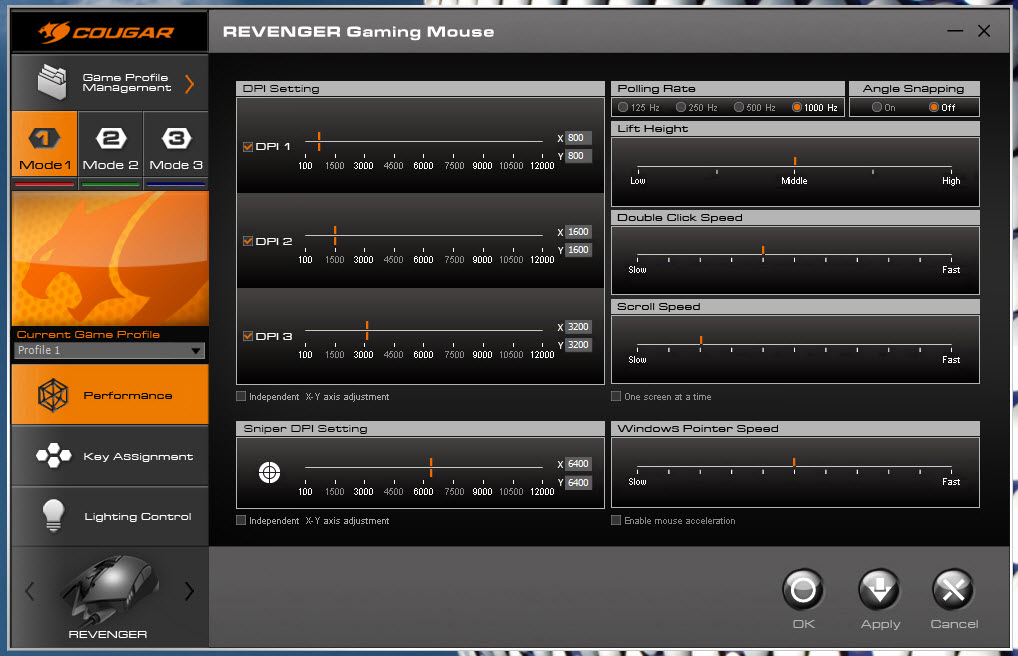Click the Scroll Speed slider

(x=795, y=344)
